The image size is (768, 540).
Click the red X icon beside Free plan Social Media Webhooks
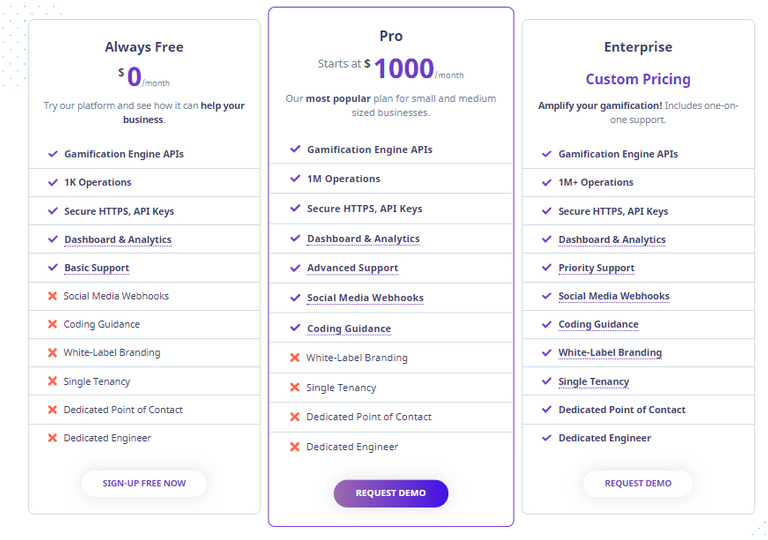click(x=52, y=296)
